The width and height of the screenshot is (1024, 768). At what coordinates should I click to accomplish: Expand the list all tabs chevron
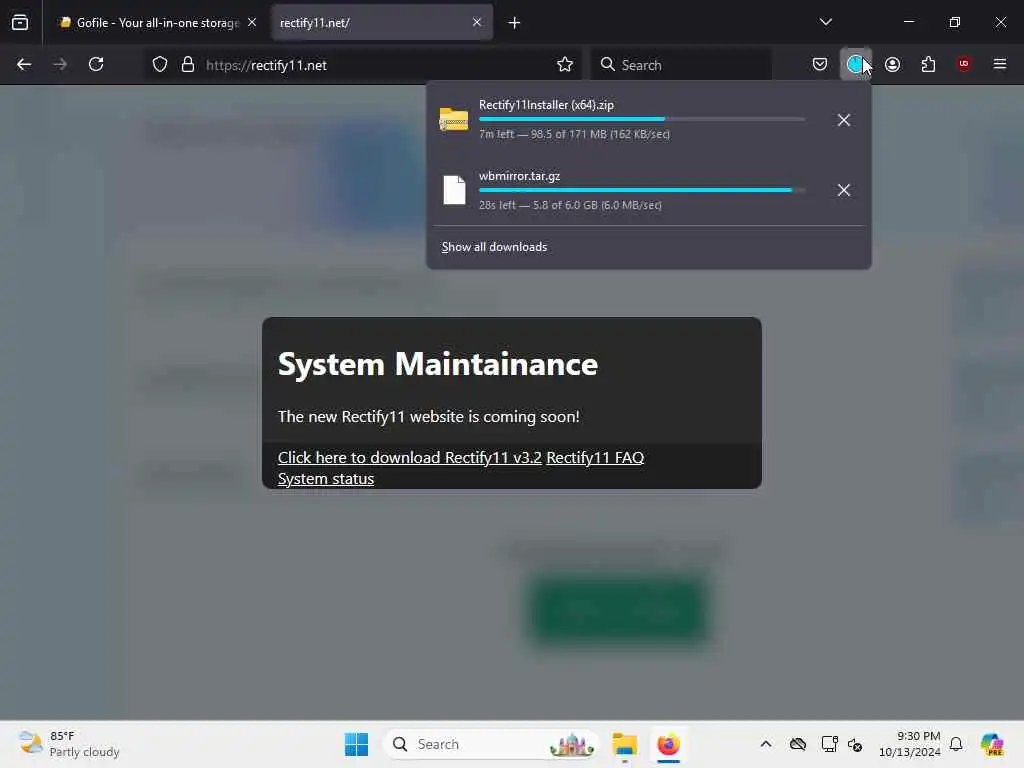click(x=825, y=22)
